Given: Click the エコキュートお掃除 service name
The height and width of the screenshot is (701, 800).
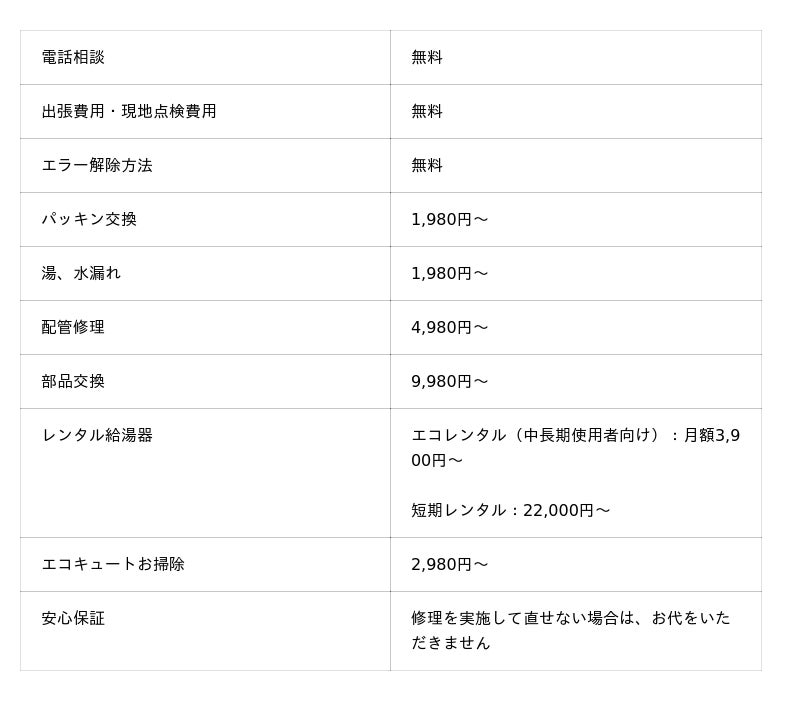Looking at the screenshot, I should [x=113, y=564].
